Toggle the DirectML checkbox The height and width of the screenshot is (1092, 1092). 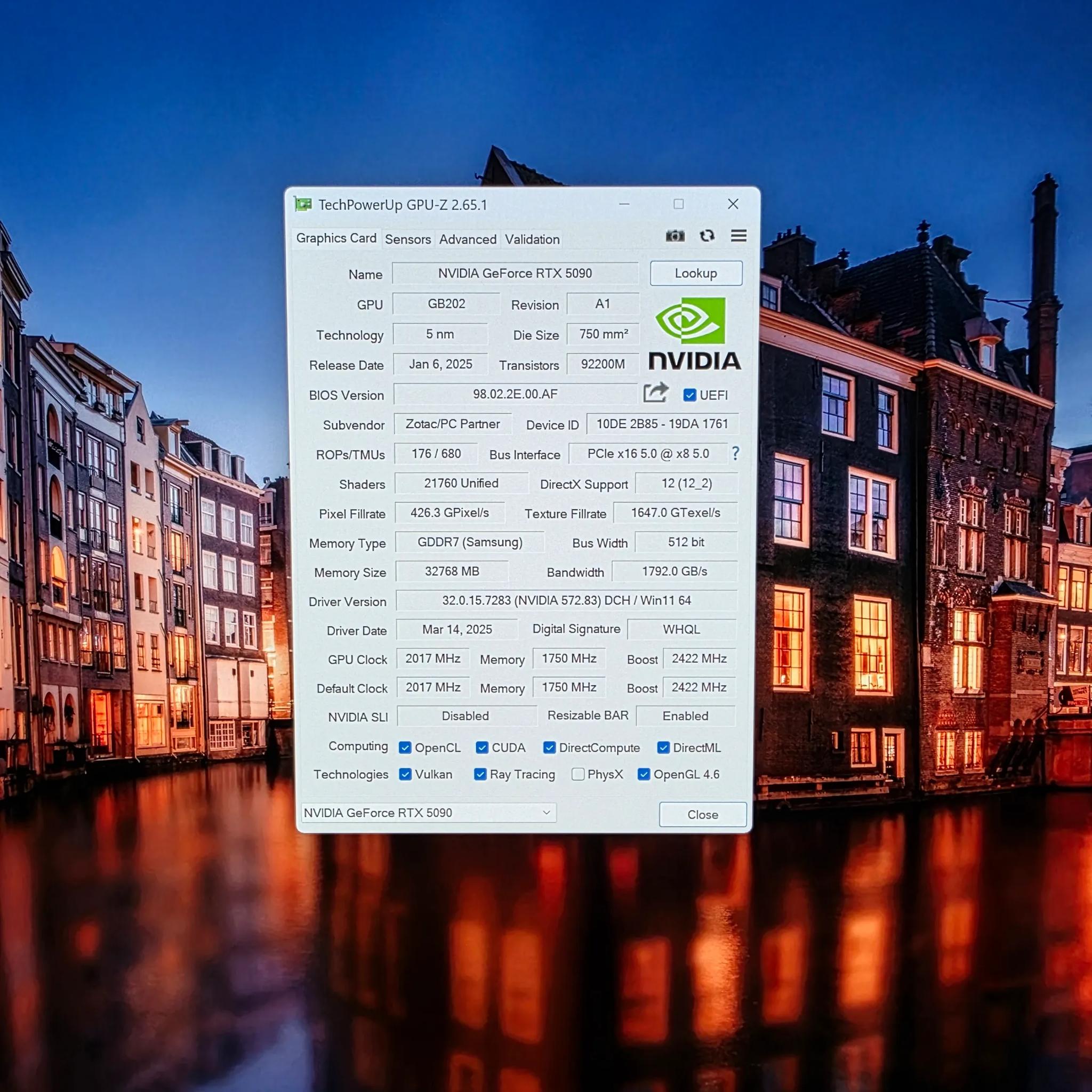click(x=663, y=748)
